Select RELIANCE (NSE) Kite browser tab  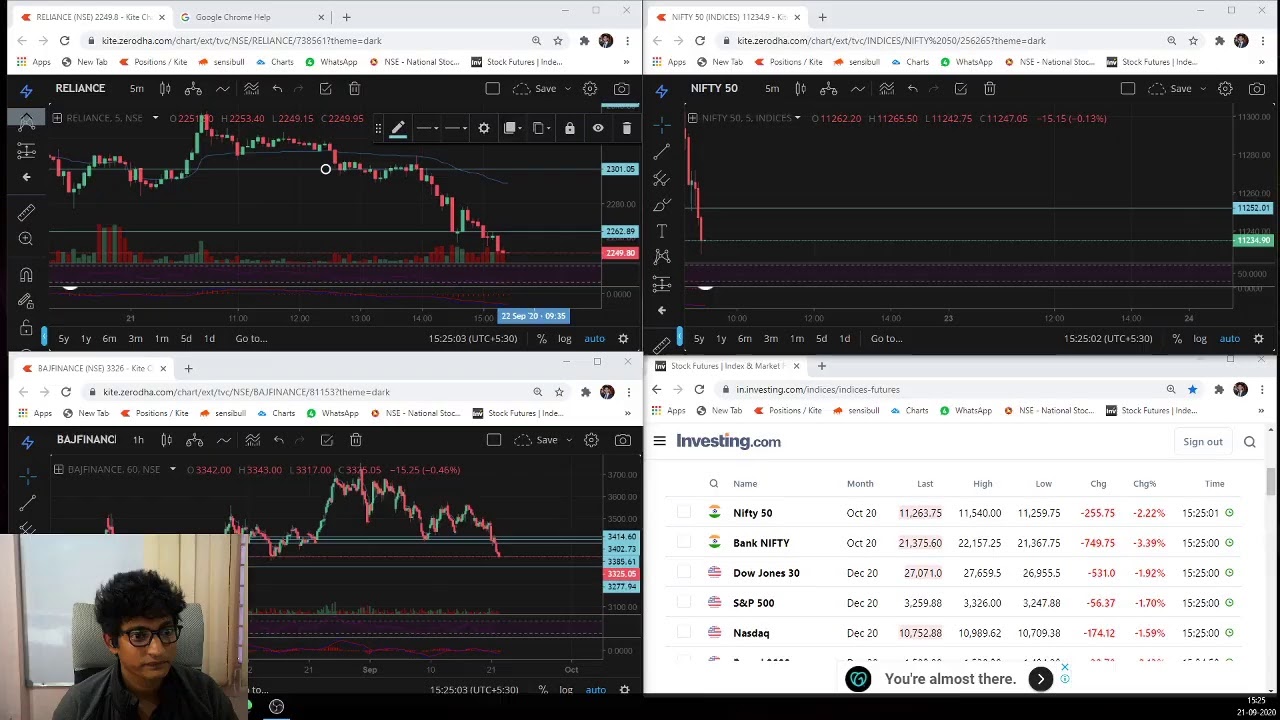click(x=92, y=17)
